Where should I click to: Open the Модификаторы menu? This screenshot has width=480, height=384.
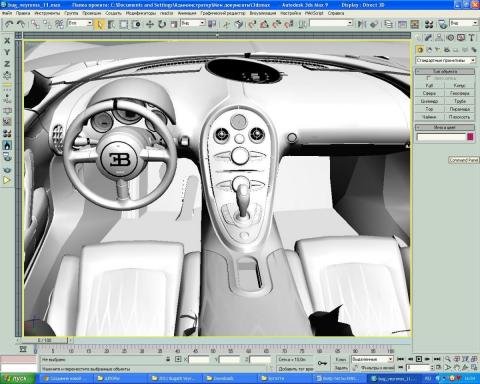(141, 13)
